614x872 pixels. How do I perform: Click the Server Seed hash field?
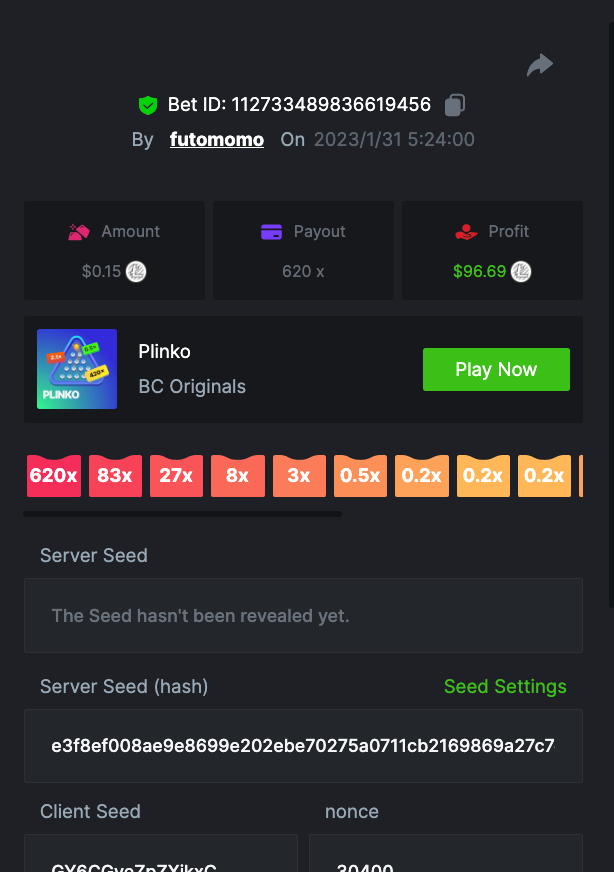(303, 746)
